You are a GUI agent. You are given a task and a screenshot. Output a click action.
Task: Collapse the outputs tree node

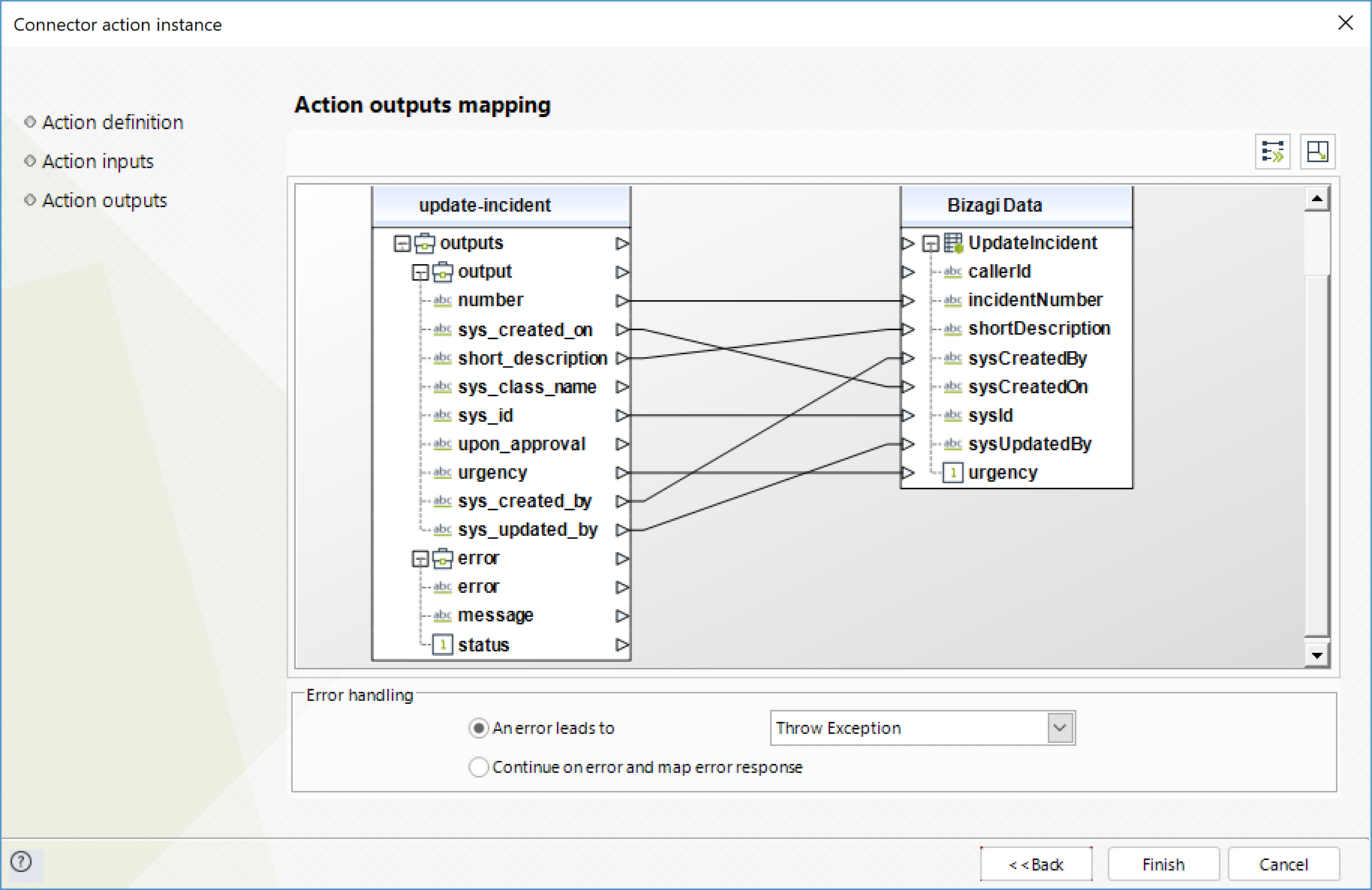402,244
